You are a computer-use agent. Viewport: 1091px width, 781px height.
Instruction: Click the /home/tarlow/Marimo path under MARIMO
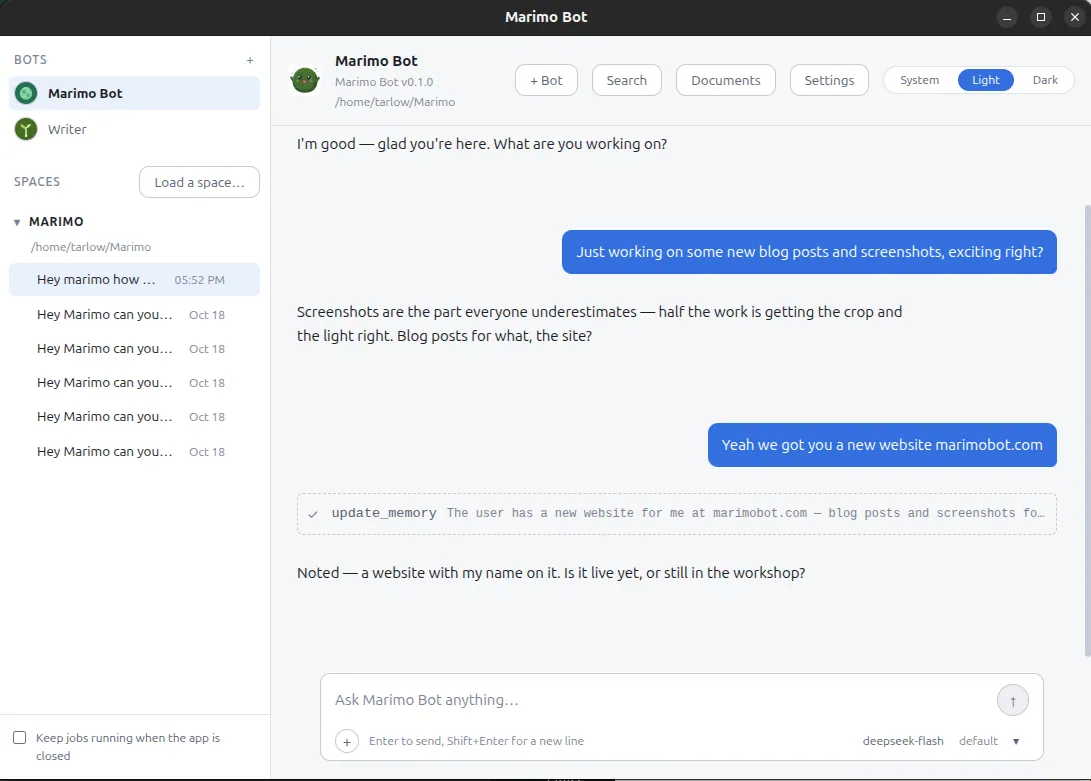(x=90, y=247)
